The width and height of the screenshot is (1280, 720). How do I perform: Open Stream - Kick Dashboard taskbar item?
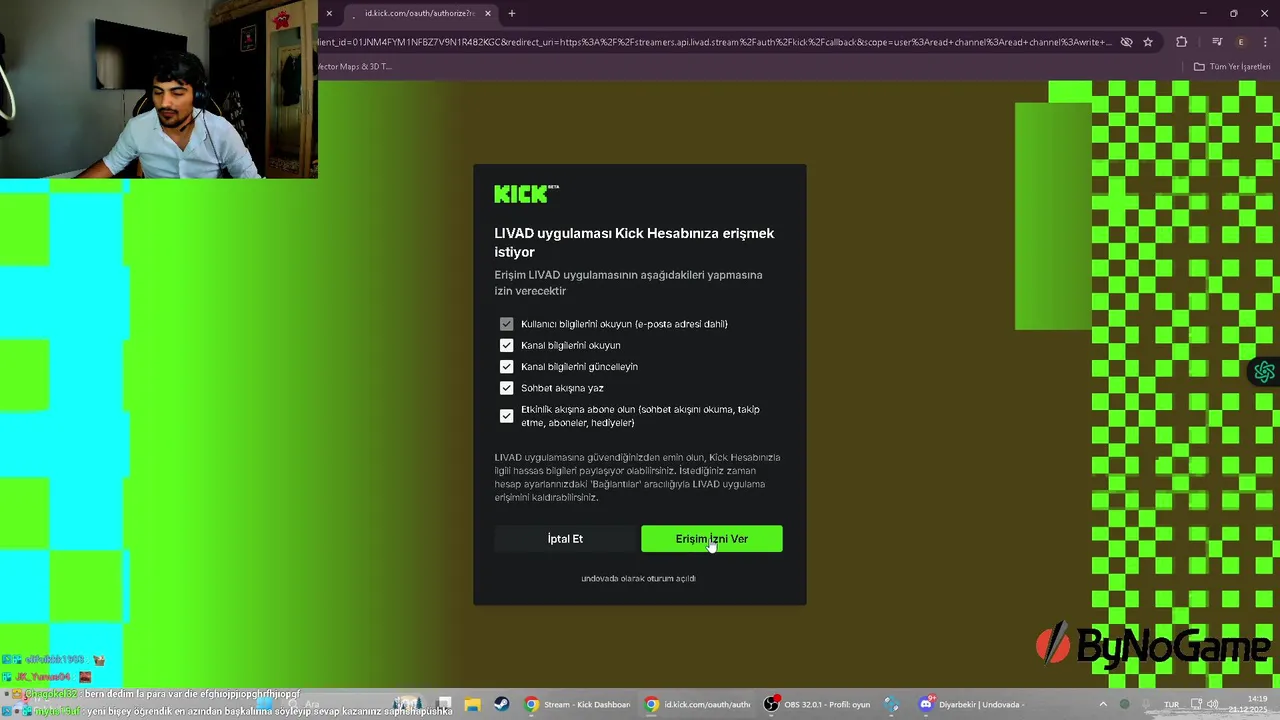point(577,704)
